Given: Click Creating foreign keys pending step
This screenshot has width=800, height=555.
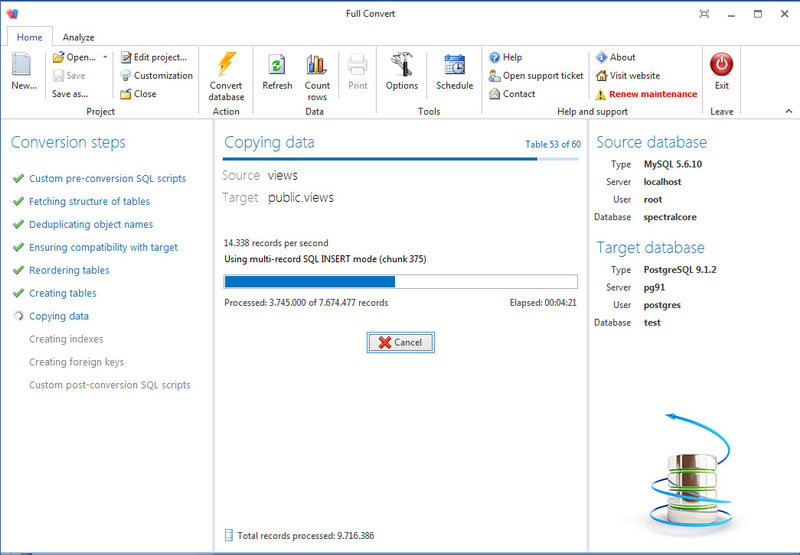Looking at the screenshot, I should click(76, 362).
